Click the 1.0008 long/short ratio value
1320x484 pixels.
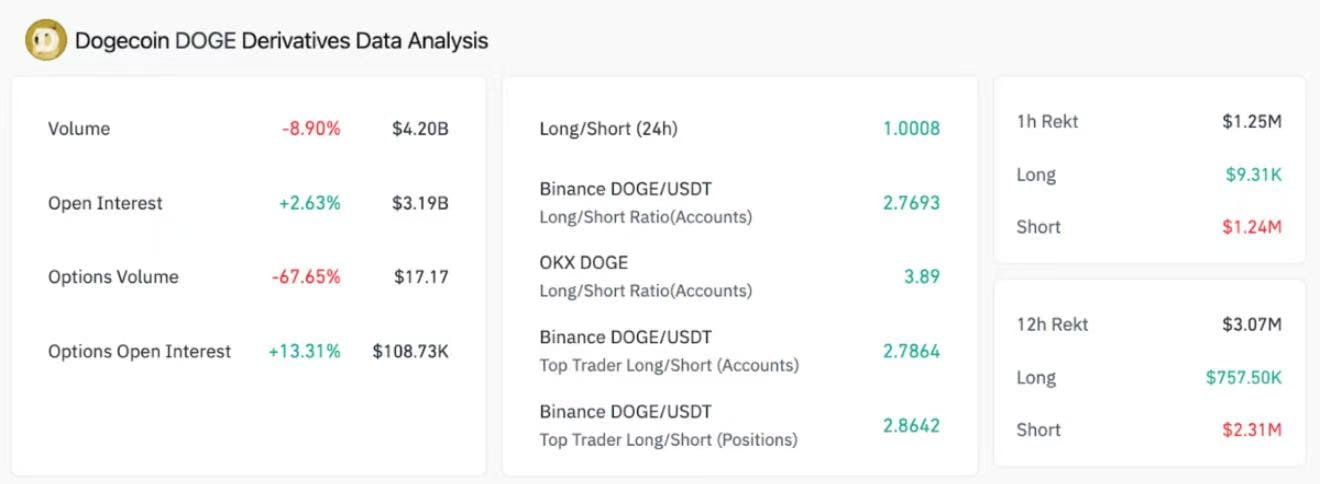pos(911,129)
